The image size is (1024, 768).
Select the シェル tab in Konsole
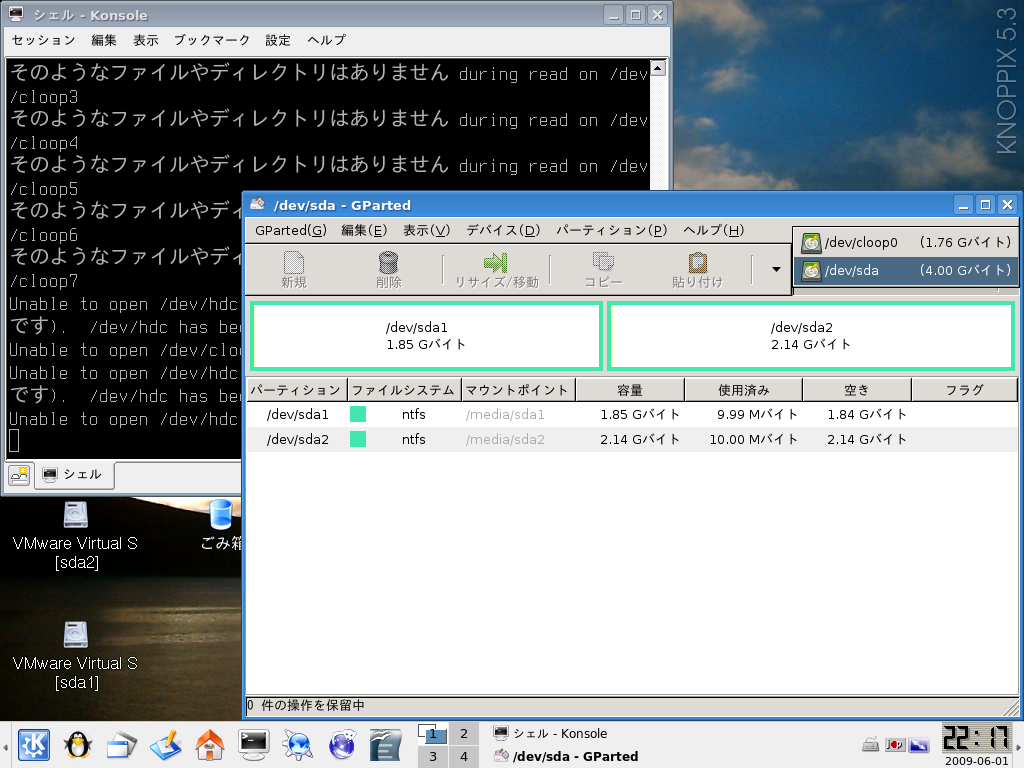coord(74,475)
